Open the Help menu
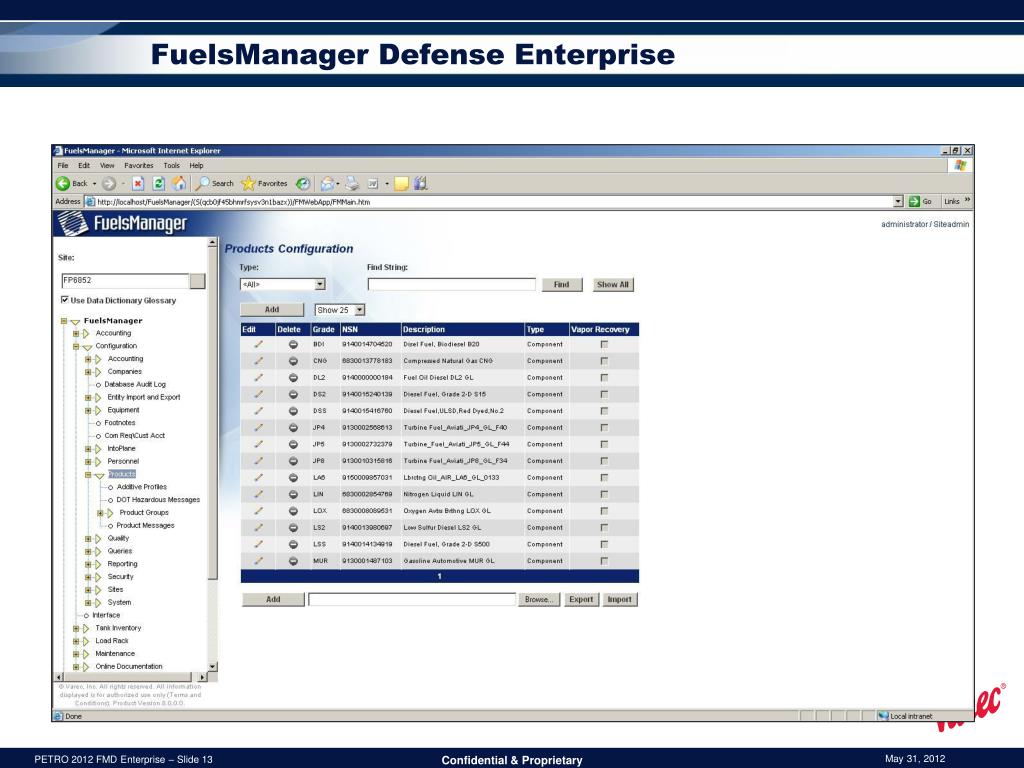Image resolution: width=1024 pixels, height=768 pixels. click(x=197, y=166)
